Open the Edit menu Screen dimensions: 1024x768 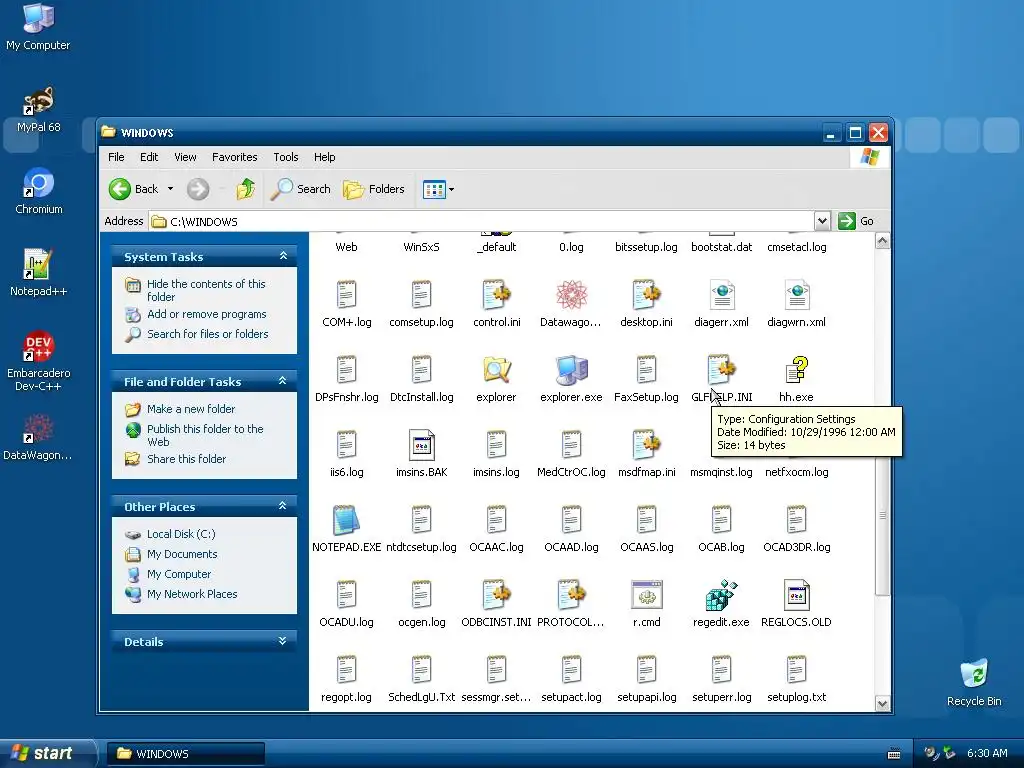149,157
